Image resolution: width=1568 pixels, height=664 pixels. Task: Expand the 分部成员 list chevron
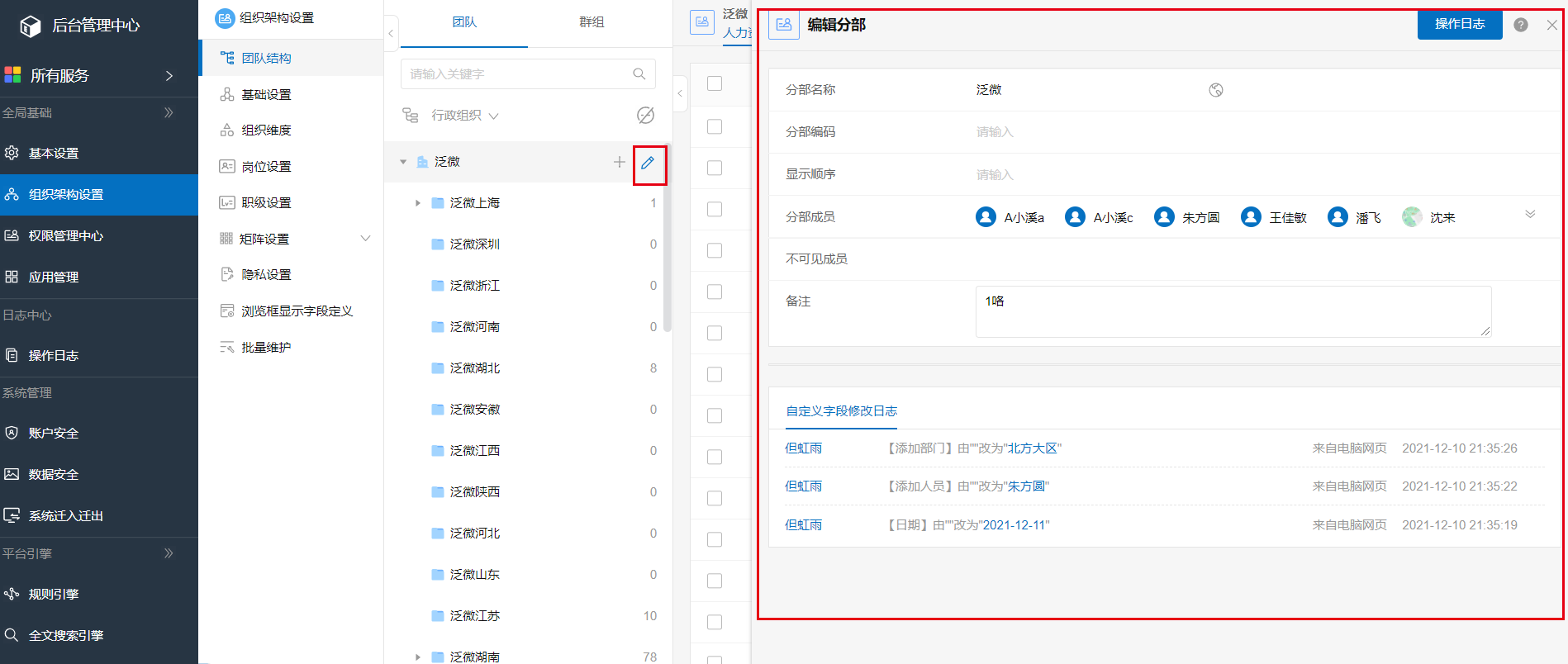[x=1530, y=214]
